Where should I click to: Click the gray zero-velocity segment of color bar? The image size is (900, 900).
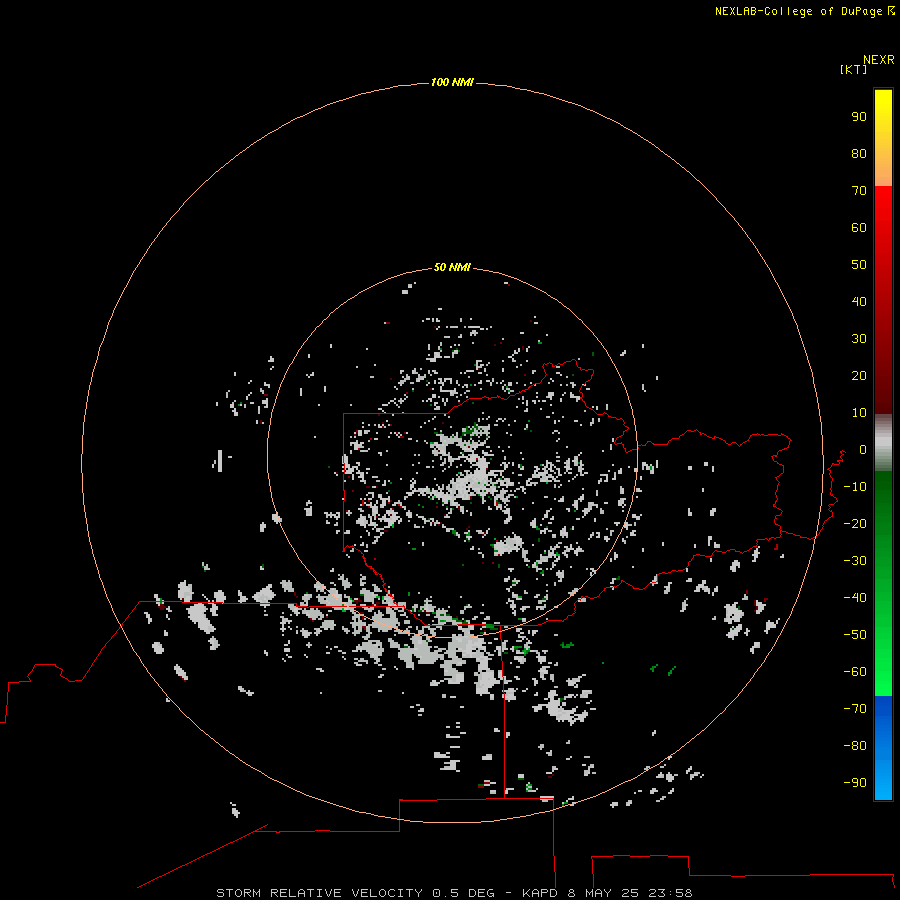[x=883, y=443]
